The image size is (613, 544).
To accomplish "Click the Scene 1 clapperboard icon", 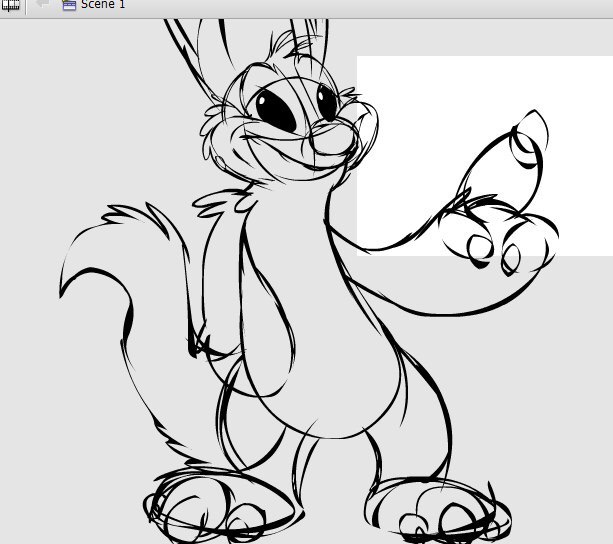I will [x=69, y=5].
